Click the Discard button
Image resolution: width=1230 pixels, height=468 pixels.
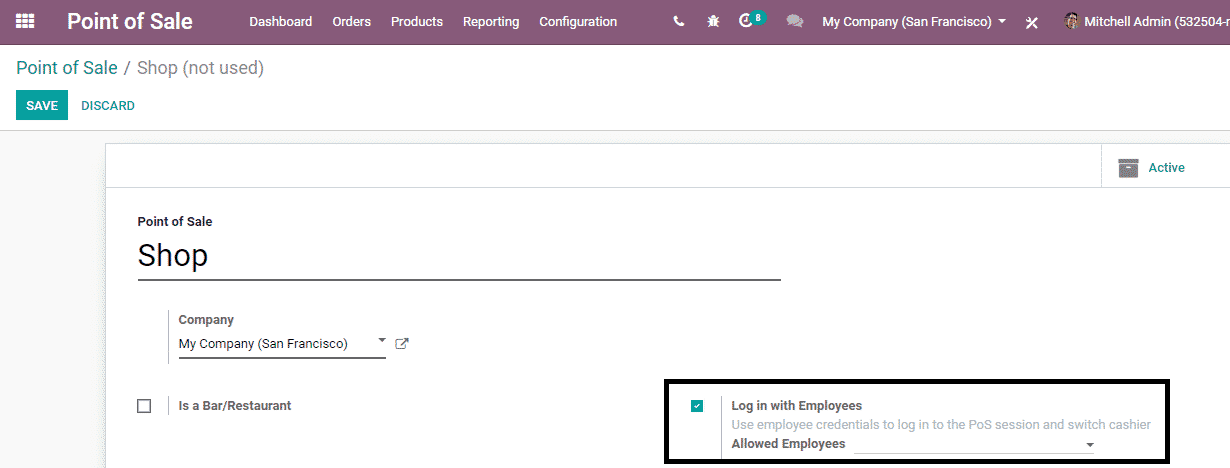point(108,105)
